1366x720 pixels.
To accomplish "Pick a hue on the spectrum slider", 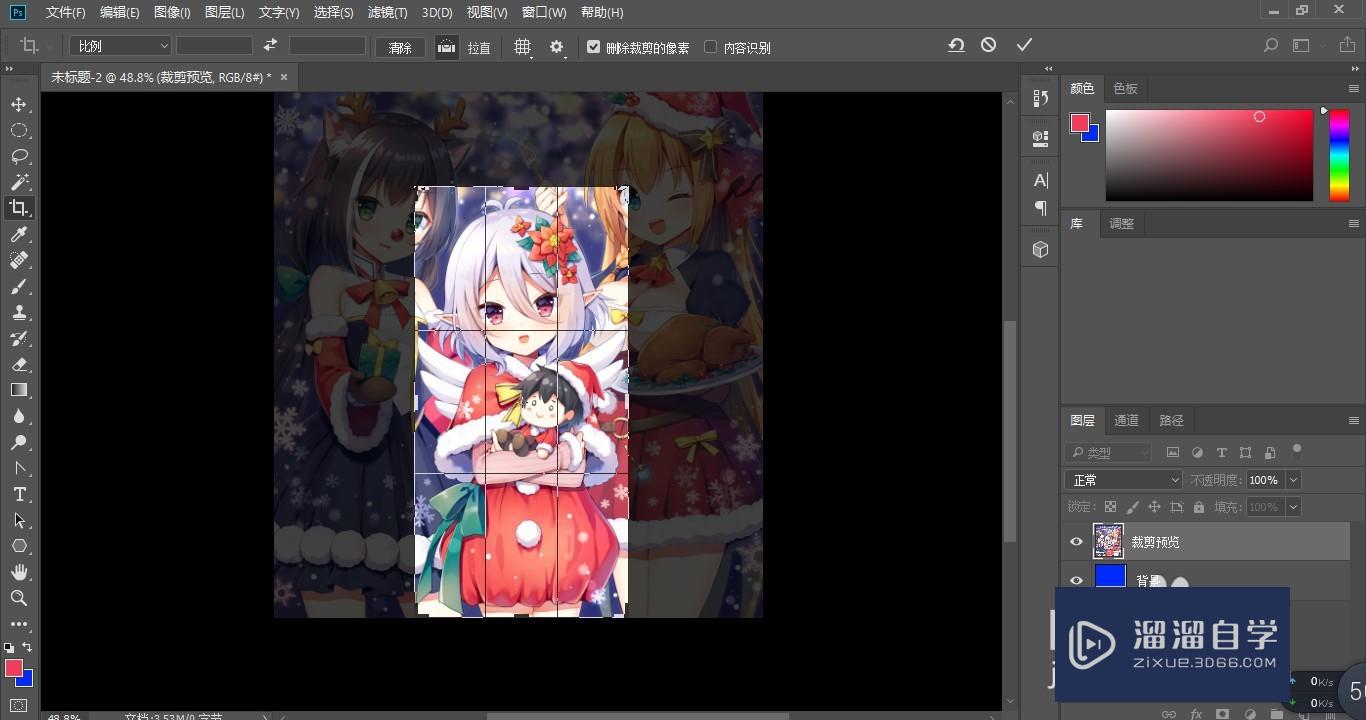I will [1339, 155].
